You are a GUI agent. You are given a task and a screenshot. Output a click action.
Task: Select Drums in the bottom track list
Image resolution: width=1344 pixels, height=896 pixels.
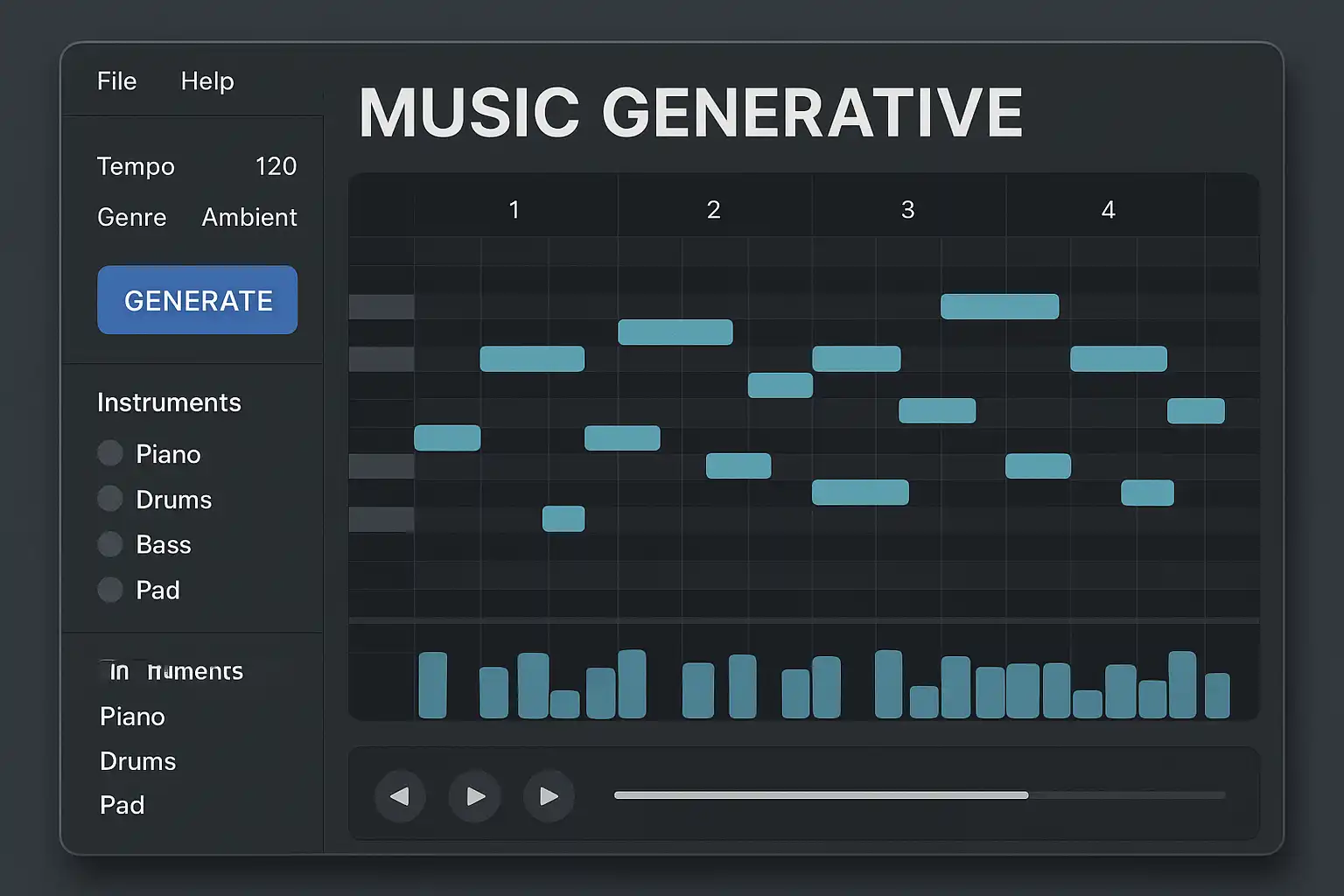(x=138, y=761)
